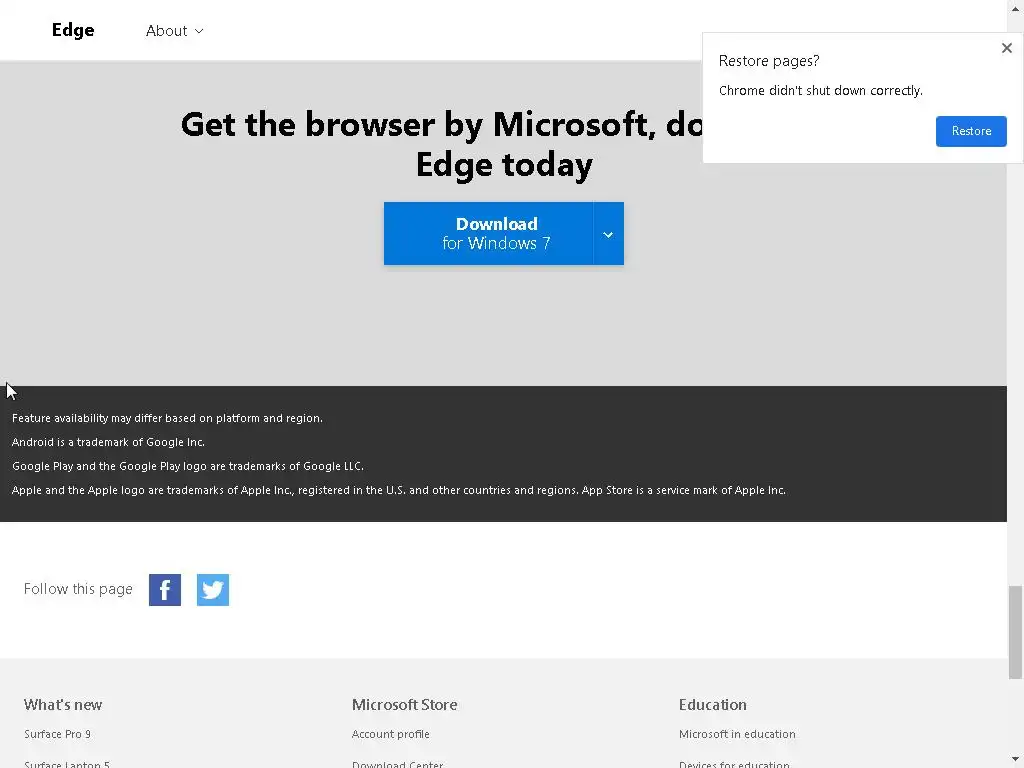1024x768 pixels.
Task: Click the vertical scrollbar thumb
Action: point(1015,632)
